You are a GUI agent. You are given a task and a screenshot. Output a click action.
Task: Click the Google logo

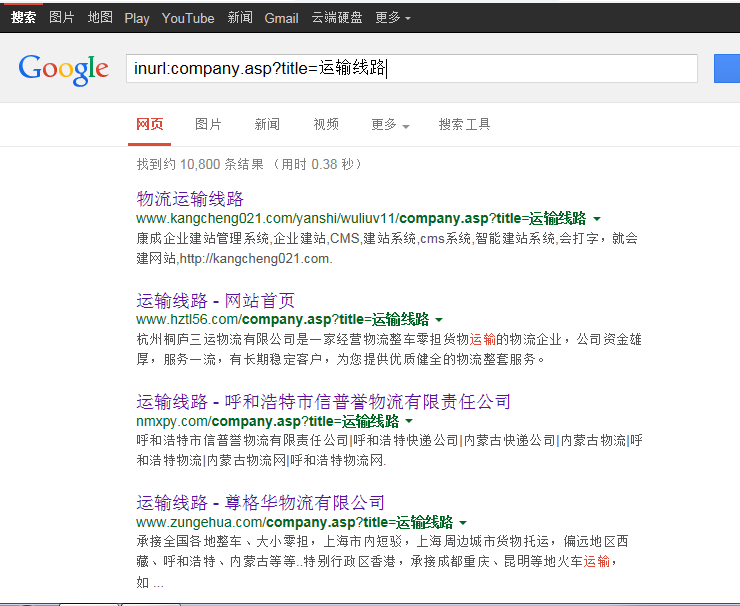64,69
